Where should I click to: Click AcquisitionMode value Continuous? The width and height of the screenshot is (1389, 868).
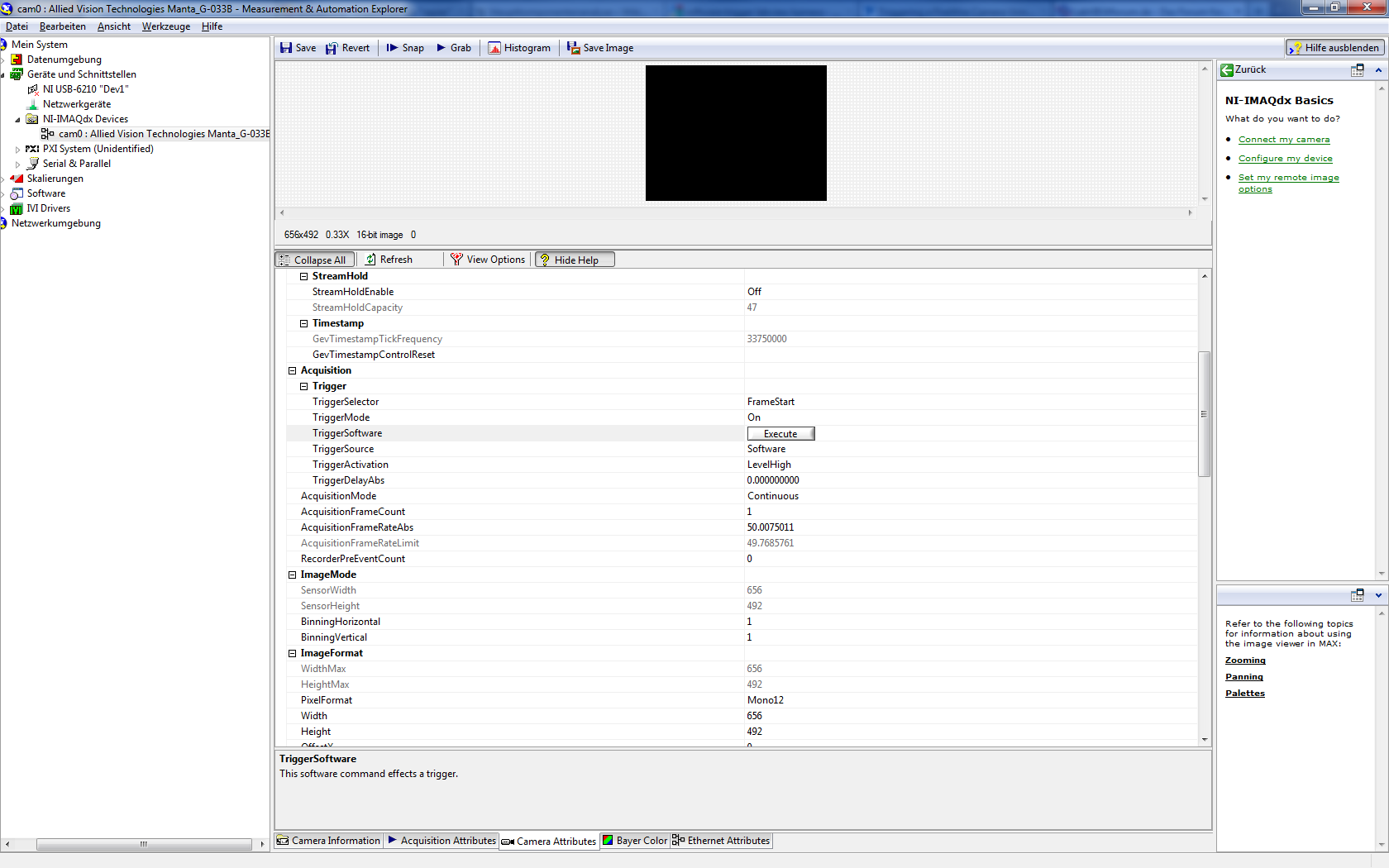click(x=773, y=496)
